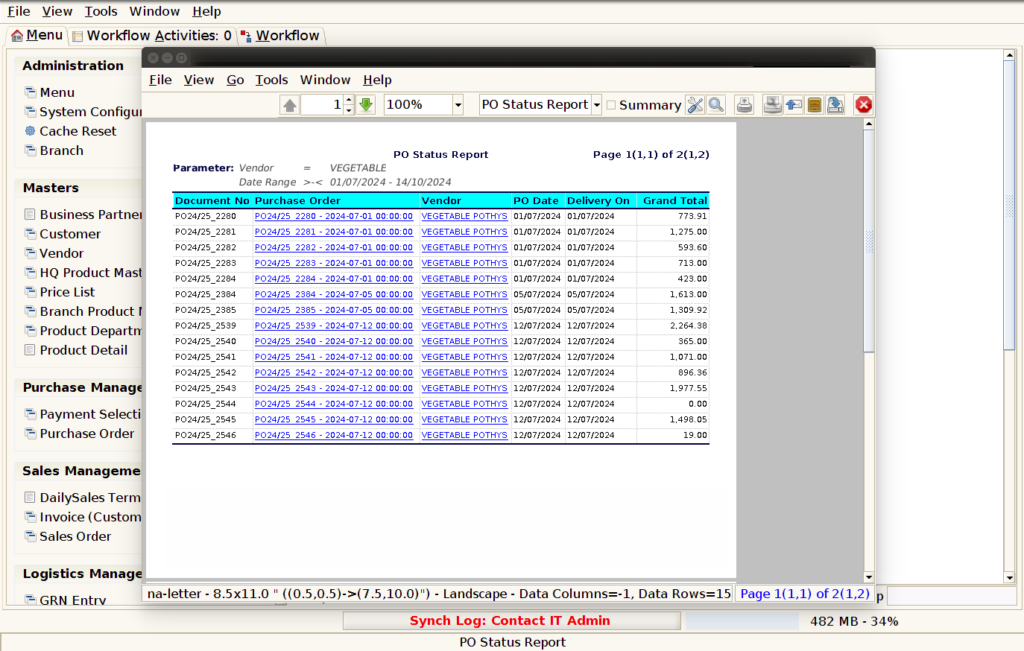Image resolution: width=1024 pixels, height=651 pixels.
Task: Click window icon beside System Configurator
Action: point(30,112)
